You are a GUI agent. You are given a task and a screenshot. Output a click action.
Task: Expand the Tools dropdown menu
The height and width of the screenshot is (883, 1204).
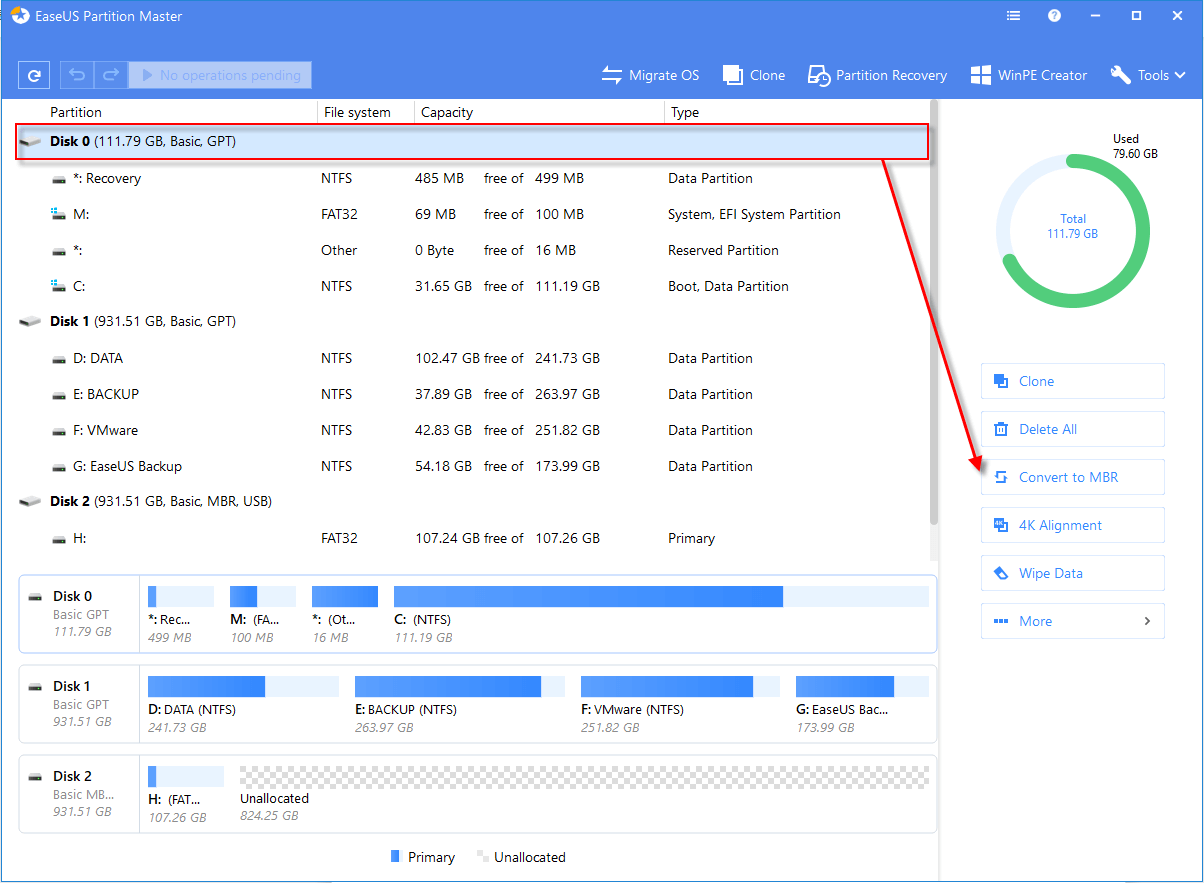[x=1148, y=75]
